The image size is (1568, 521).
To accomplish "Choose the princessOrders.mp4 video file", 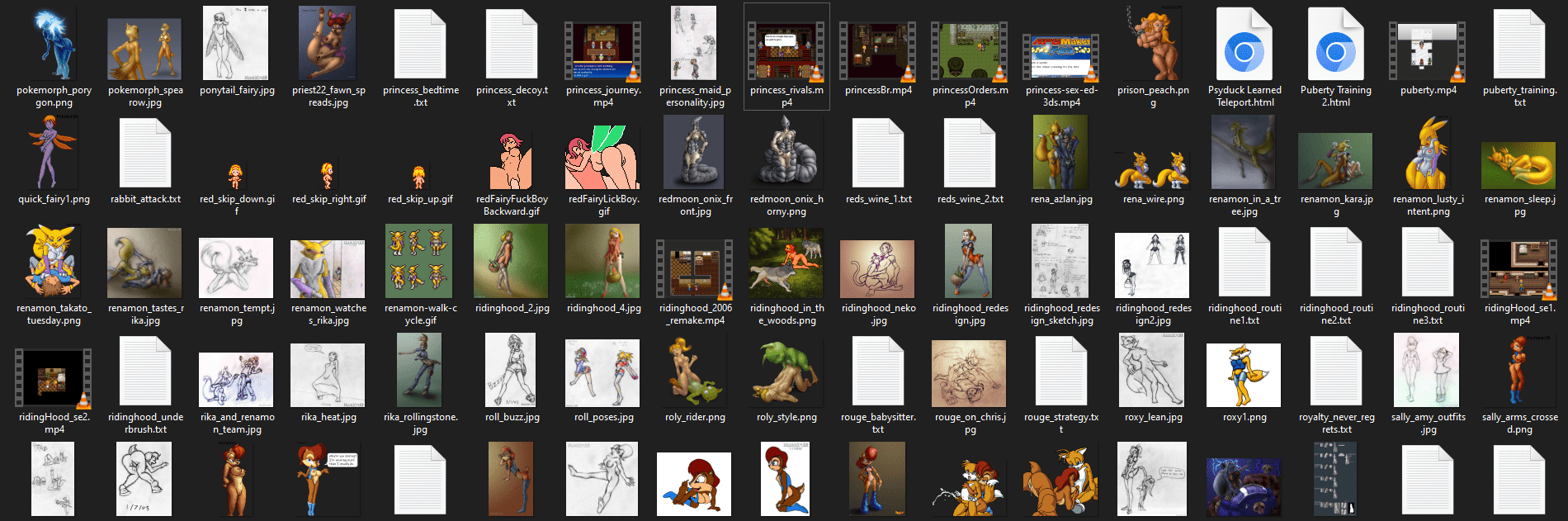I will point(970,51).
